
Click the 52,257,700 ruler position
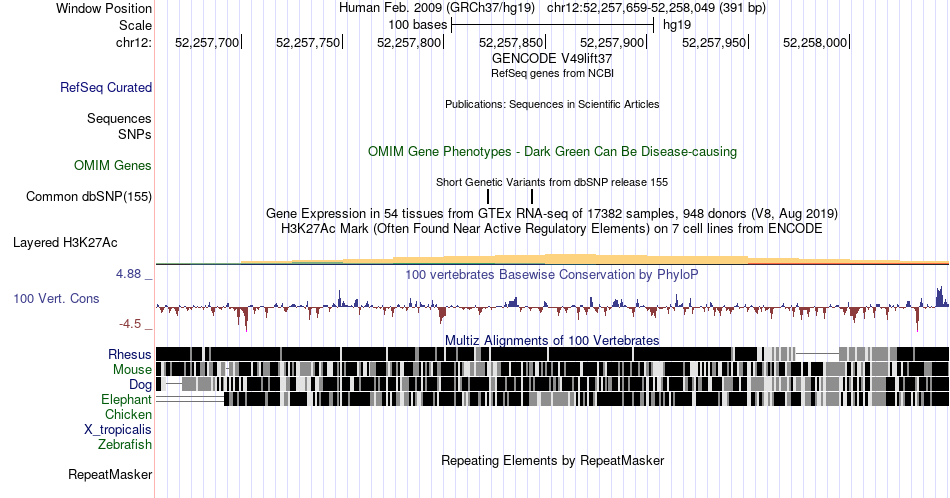pyautogui.click(x=208, y=42)
